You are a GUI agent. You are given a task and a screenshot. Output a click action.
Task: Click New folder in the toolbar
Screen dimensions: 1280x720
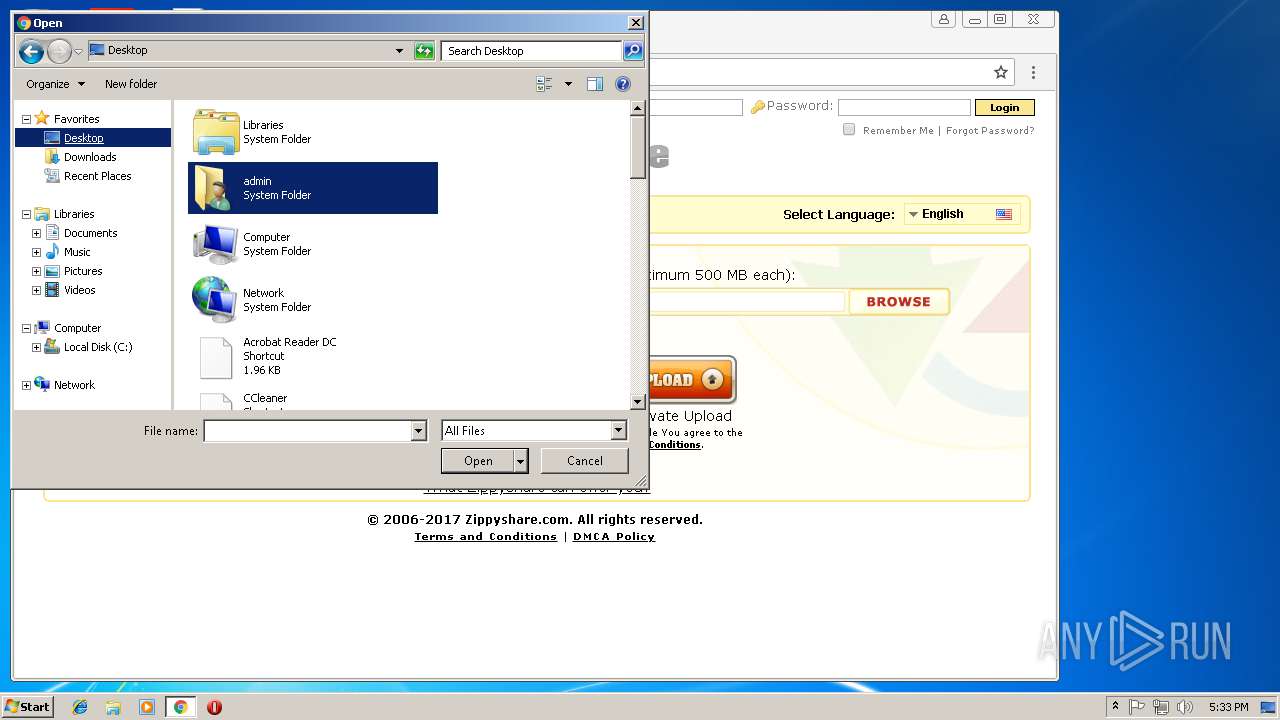tap(131, 84)
